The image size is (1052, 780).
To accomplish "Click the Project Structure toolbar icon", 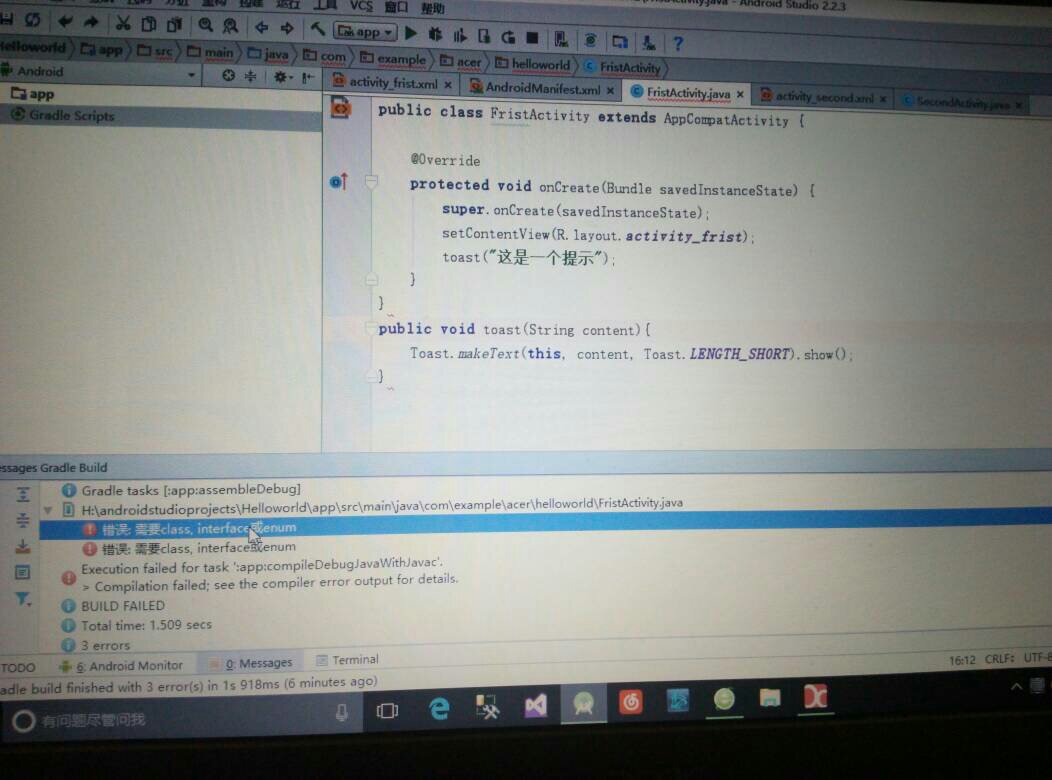I will tap(619, 42).
